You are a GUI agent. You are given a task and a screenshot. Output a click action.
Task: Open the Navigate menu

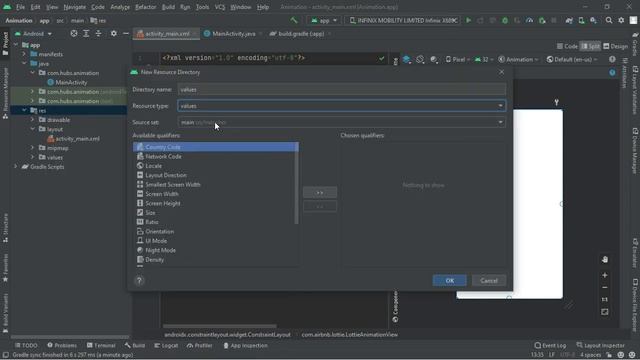coord(74,7)
